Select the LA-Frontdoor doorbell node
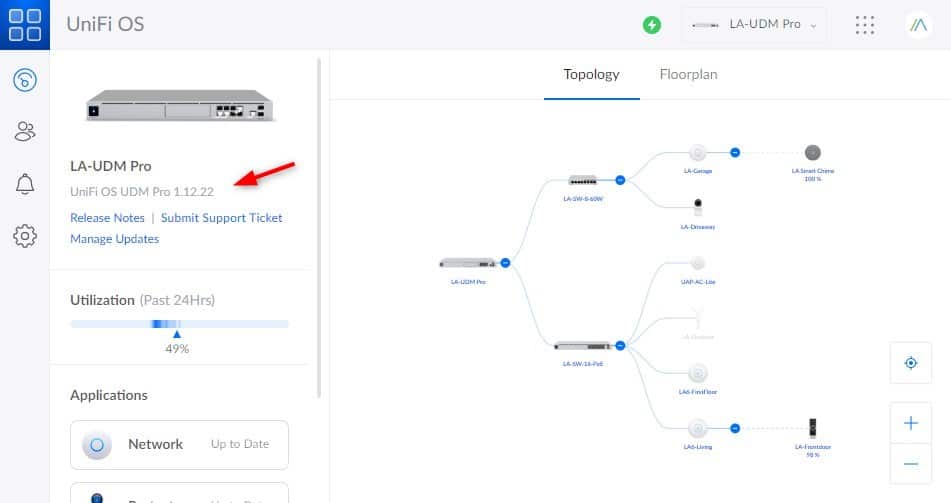The height and width of the screenshot is (503, 951). 813,428
